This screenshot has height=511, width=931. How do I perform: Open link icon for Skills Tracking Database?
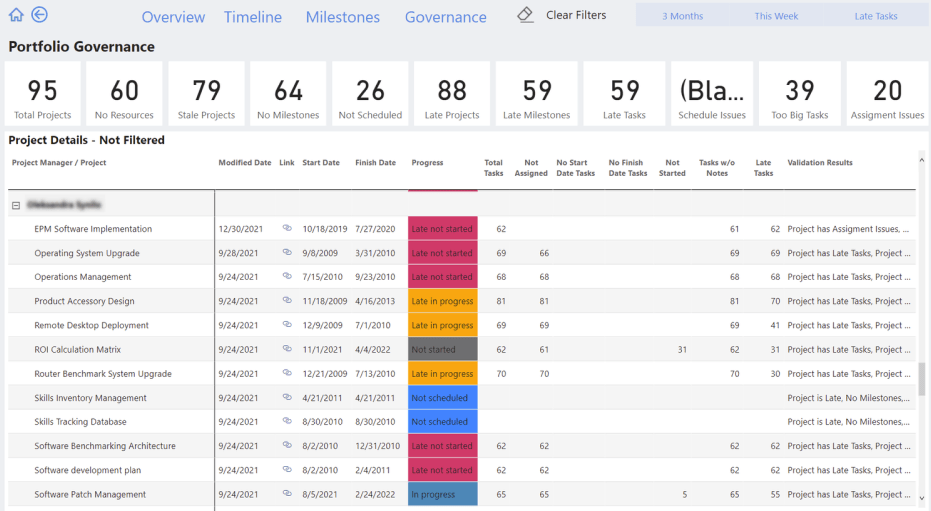[x=287, y=421]
